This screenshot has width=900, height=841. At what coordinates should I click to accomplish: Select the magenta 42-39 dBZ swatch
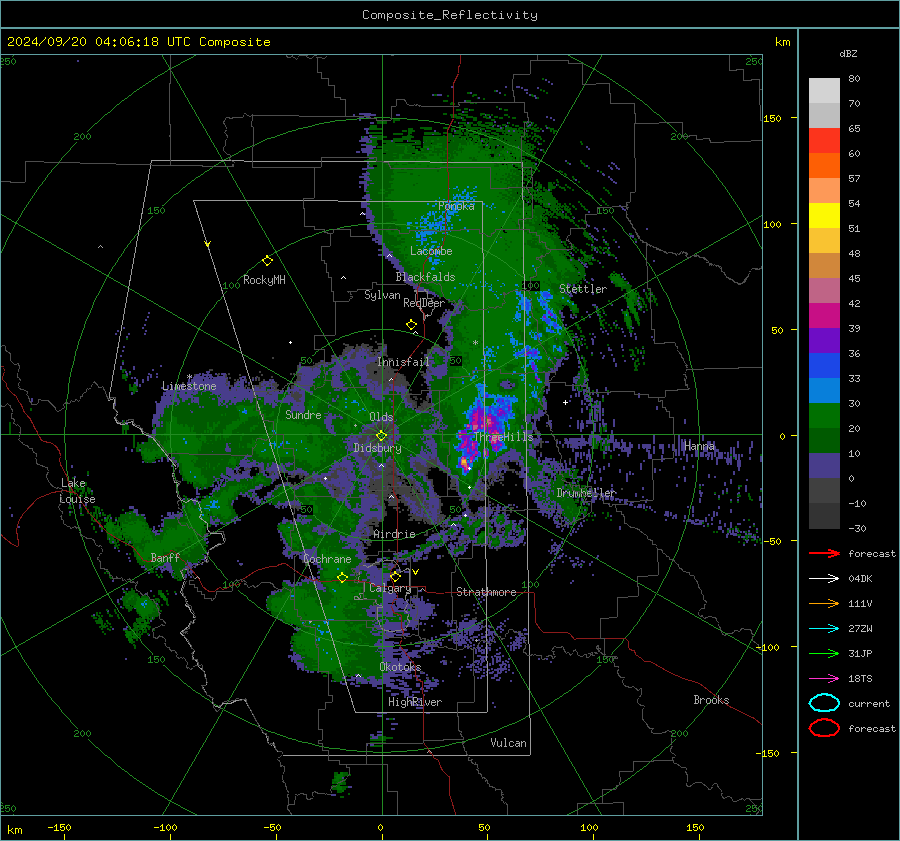click(824, 316)
